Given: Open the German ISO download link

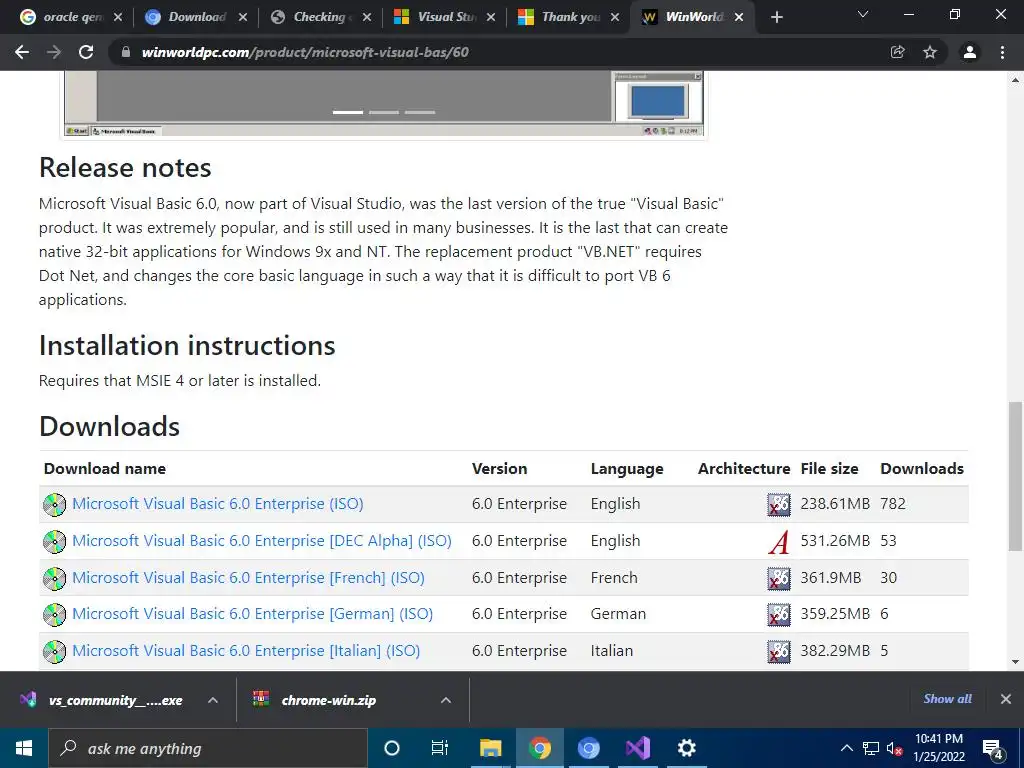Looking at the screenshot, I should (252, 614).
